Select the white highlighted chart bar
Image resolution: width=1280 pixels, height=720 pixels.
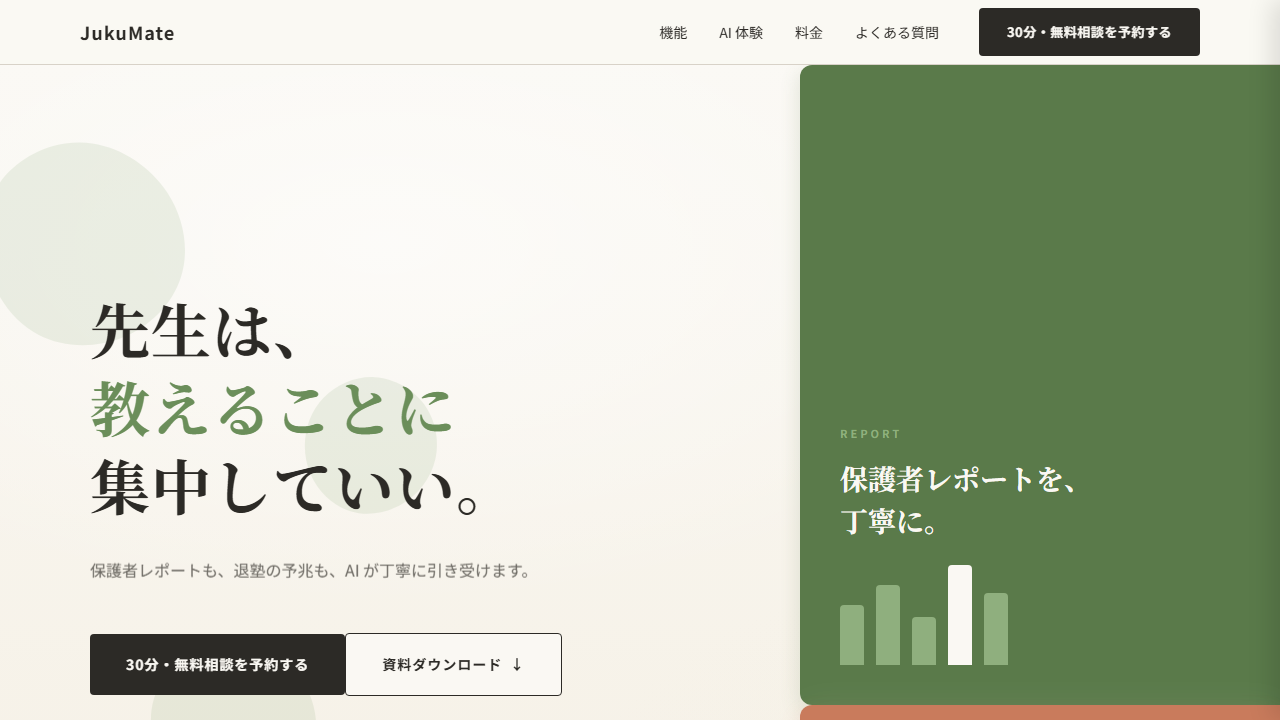[x=960, y=615]
